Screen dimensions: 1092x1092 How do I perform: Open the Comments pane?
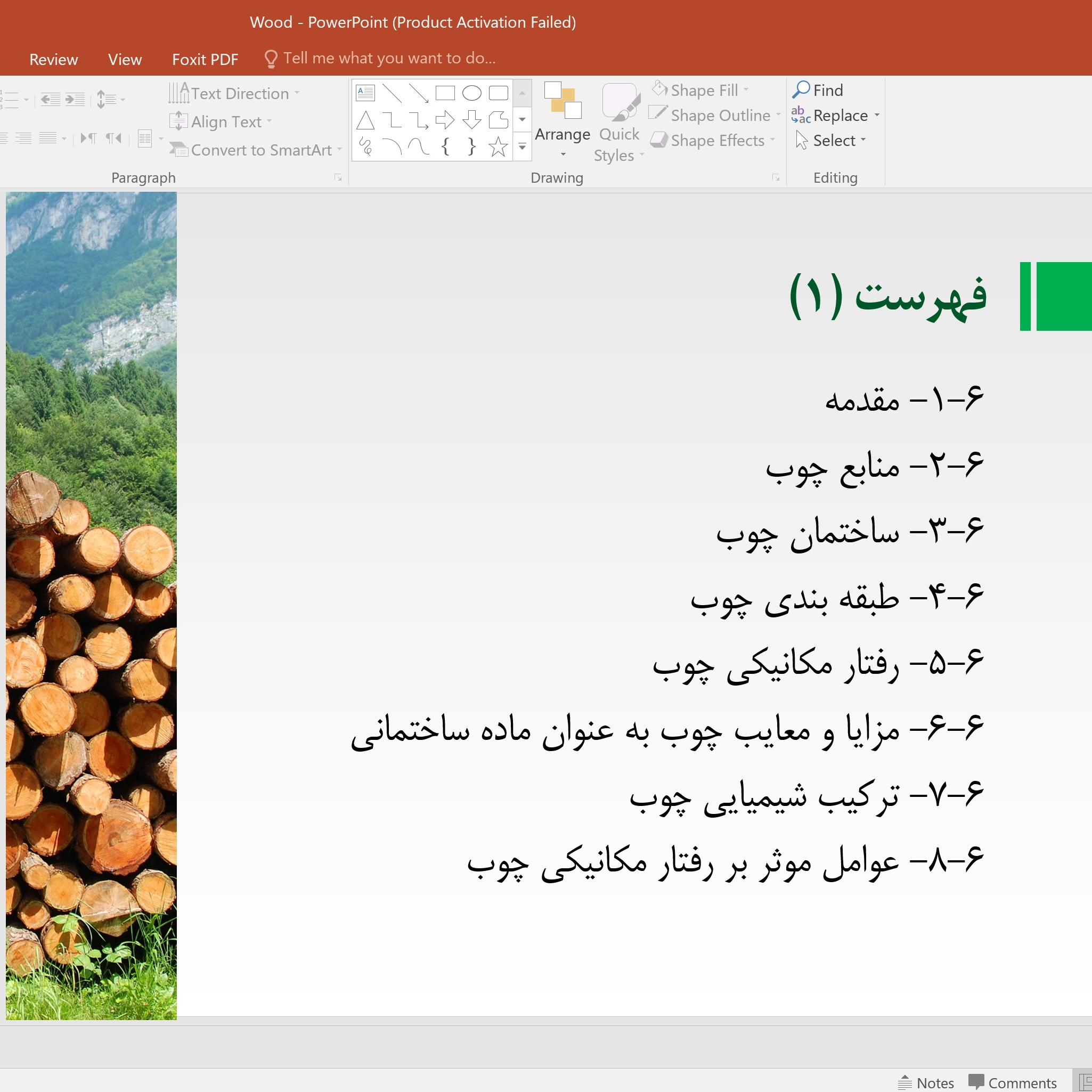[x=1012, y=1082]
